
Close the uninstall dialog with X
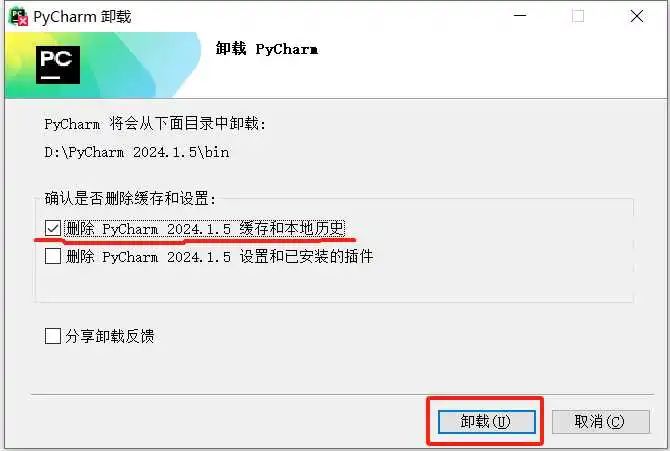click(637, 16)
